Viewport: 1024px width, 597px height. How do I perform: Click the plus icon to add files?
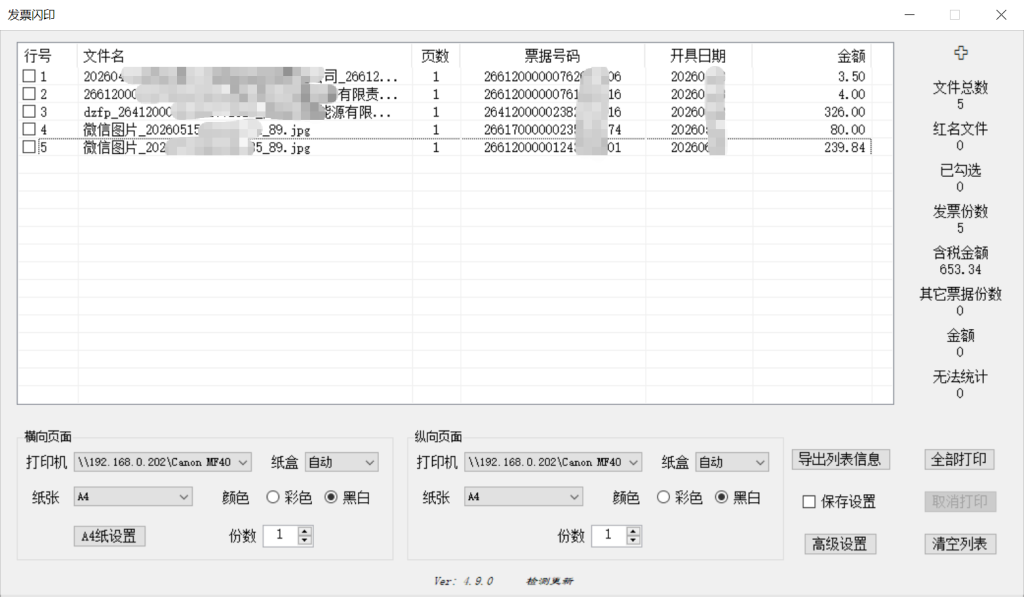pyautogui.click(x=960, y=53)
